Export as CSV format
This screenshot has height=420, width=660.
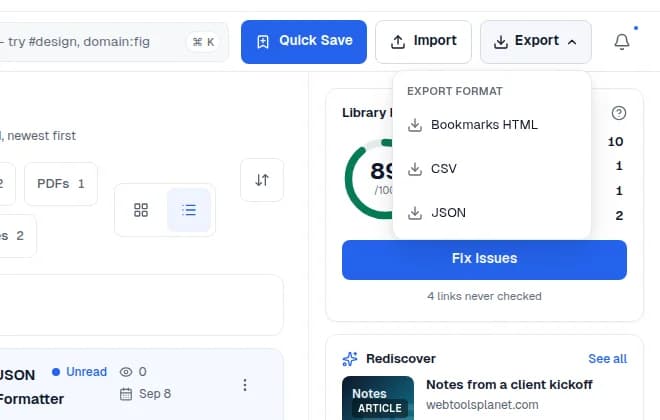pos(492,169)
